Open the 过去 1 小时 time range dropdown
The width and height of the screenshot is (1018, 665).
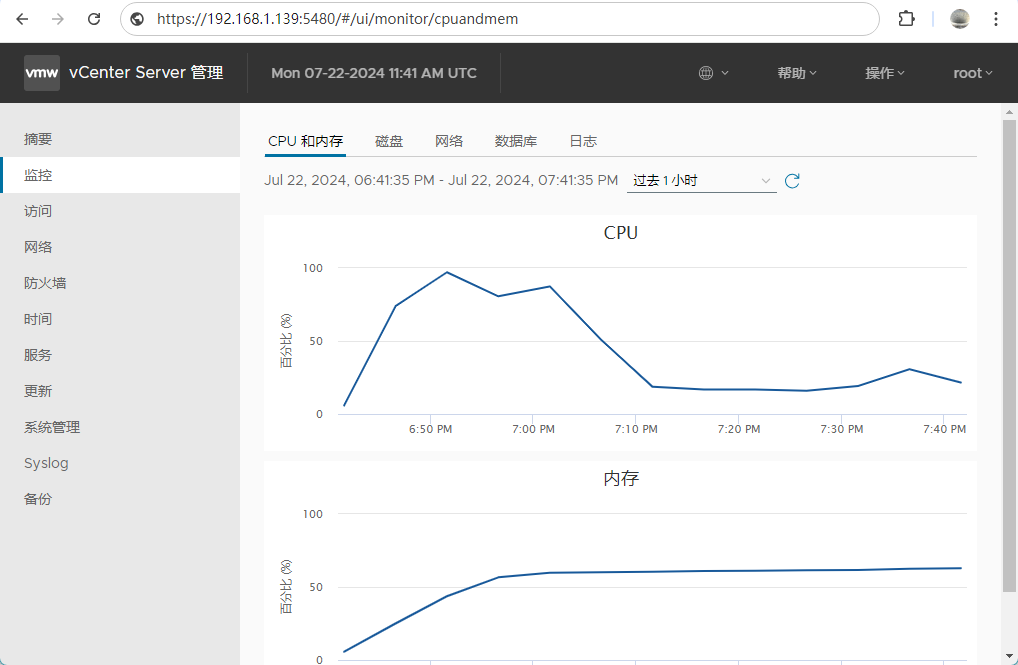[701, 181]
